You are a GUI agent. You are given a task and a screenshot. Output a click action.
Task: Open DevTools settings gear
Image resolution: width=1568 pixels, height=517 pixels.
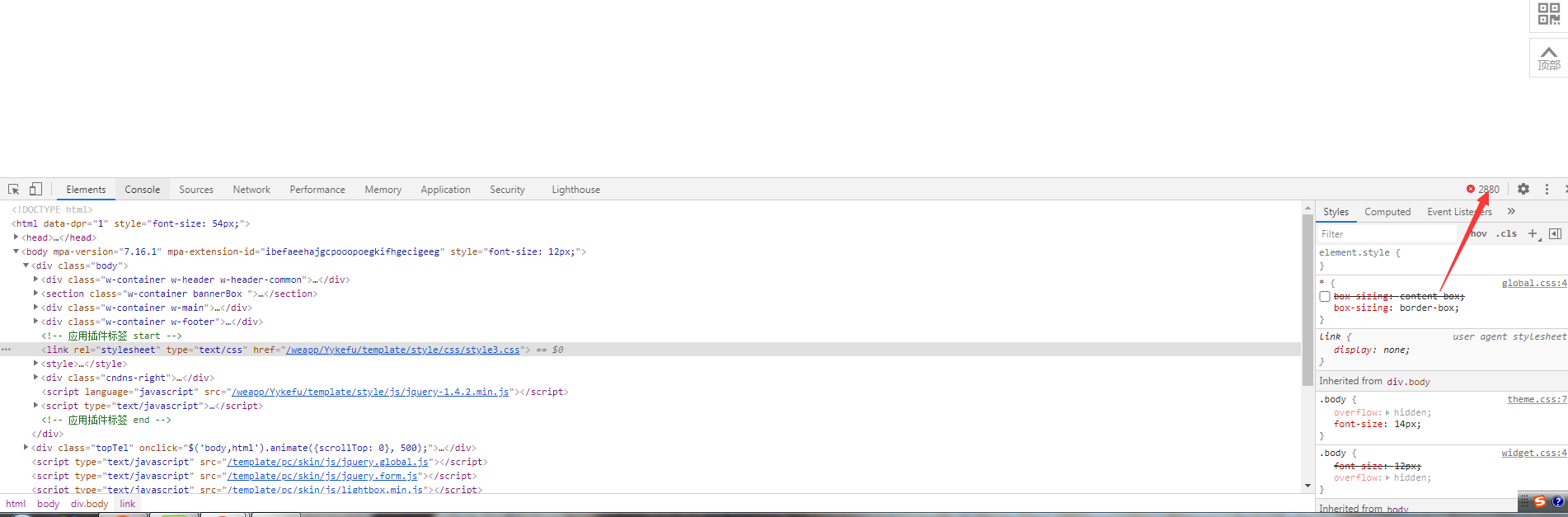[x=1523, y=189]
